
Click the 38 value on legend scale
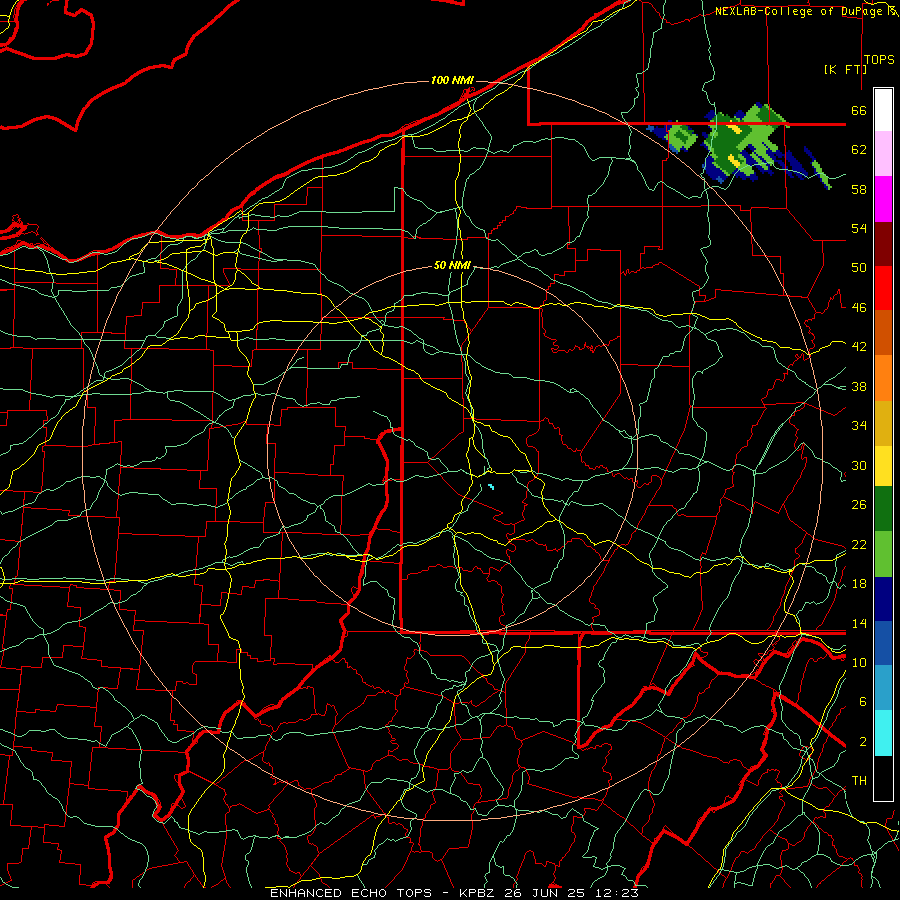(859, 386)
